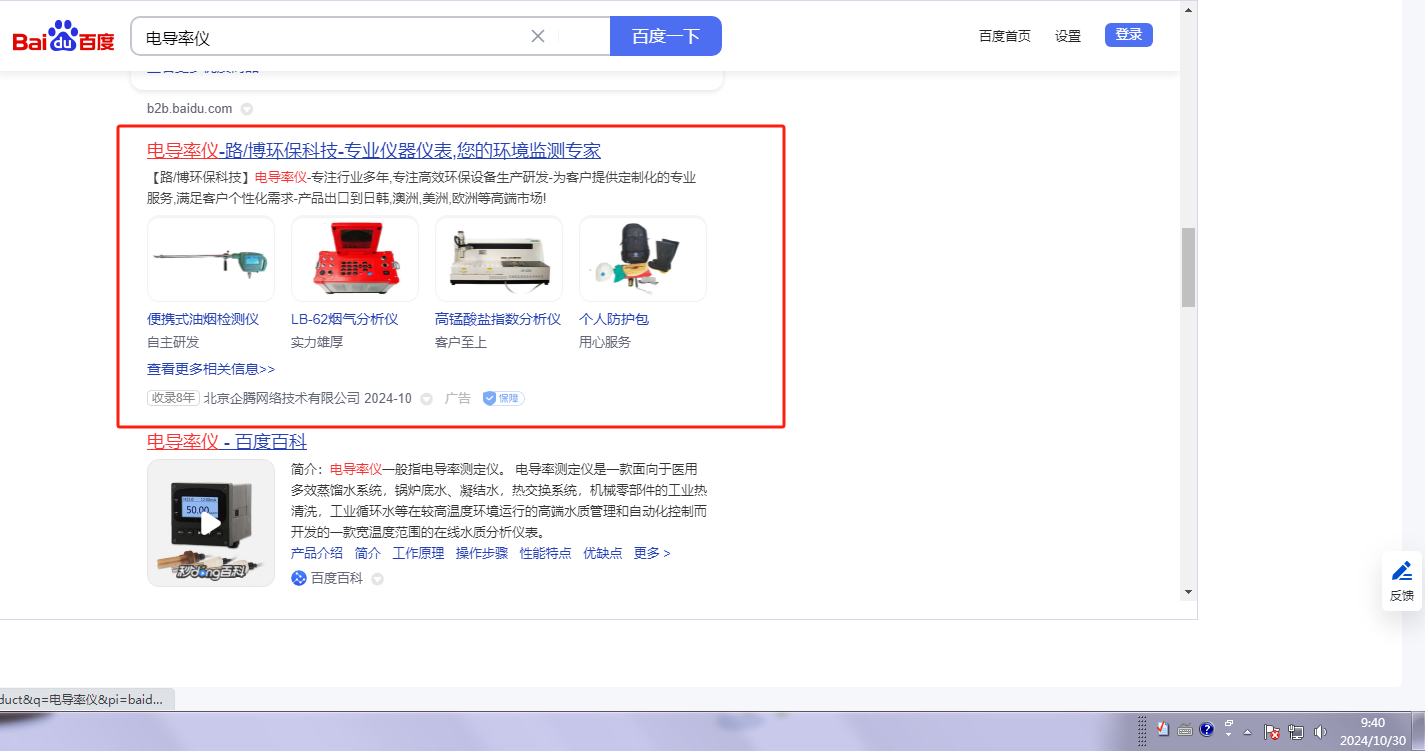The image size is (1425, 751).
Task: Click the Show Desktop strip beside the clock
Action: pos(1418,732)
